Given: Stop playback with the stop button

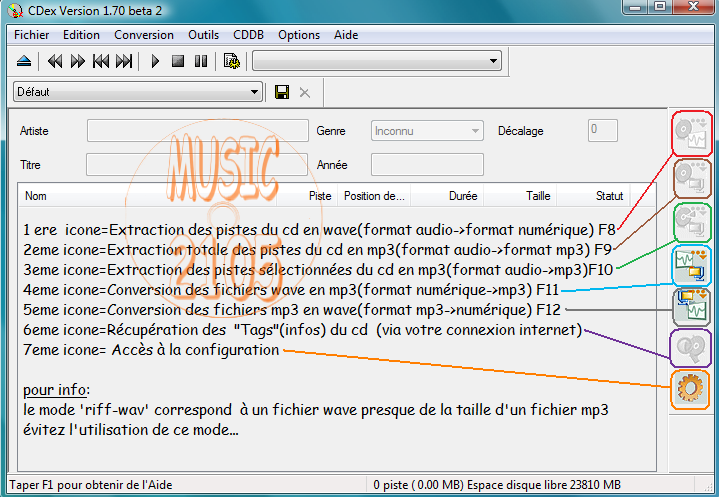Looking at the screenshot, I should [x=178, y=61].
